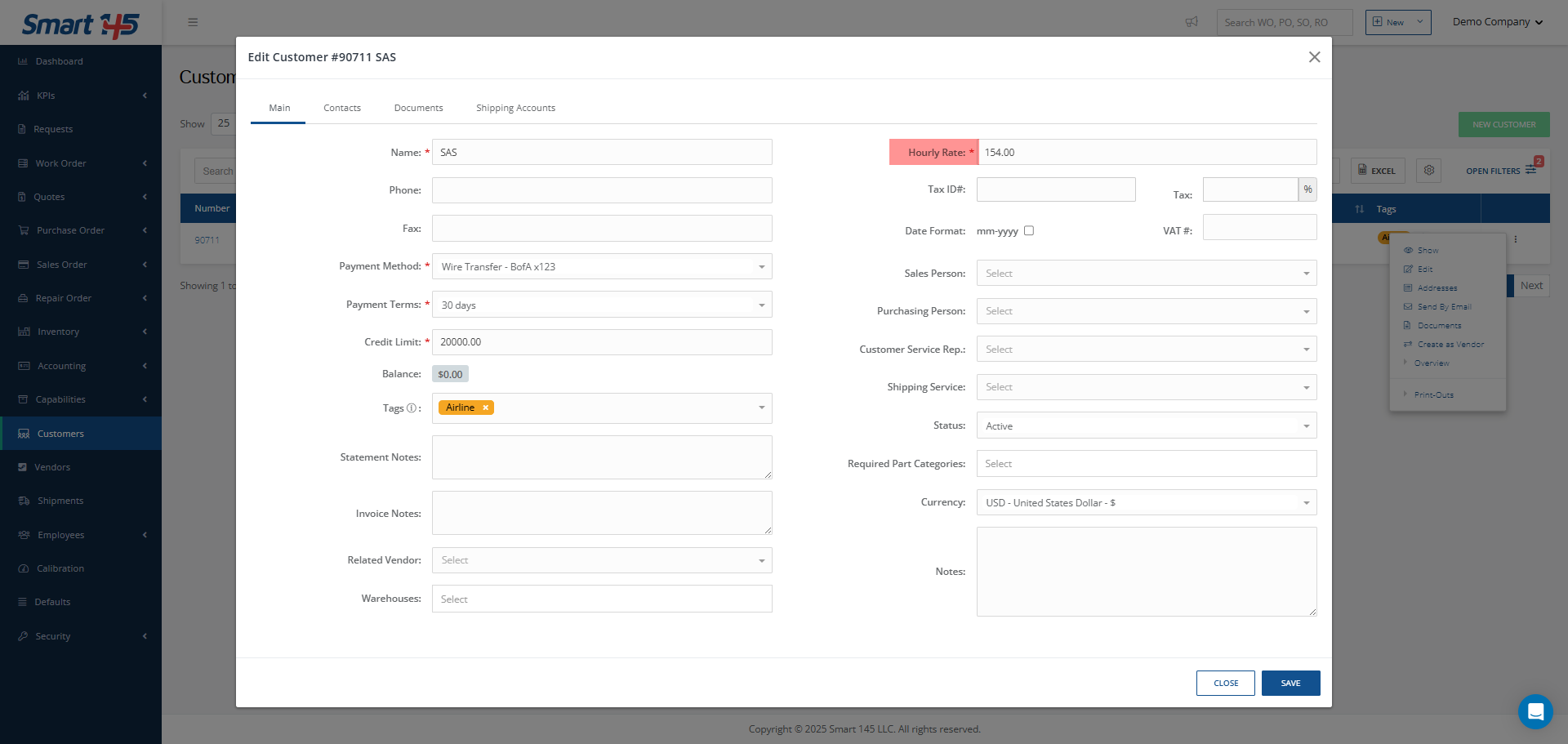Viewport: 1568px width, 744px height.
Task: Open the table settings gear icon
Action: click(1428, 171)
